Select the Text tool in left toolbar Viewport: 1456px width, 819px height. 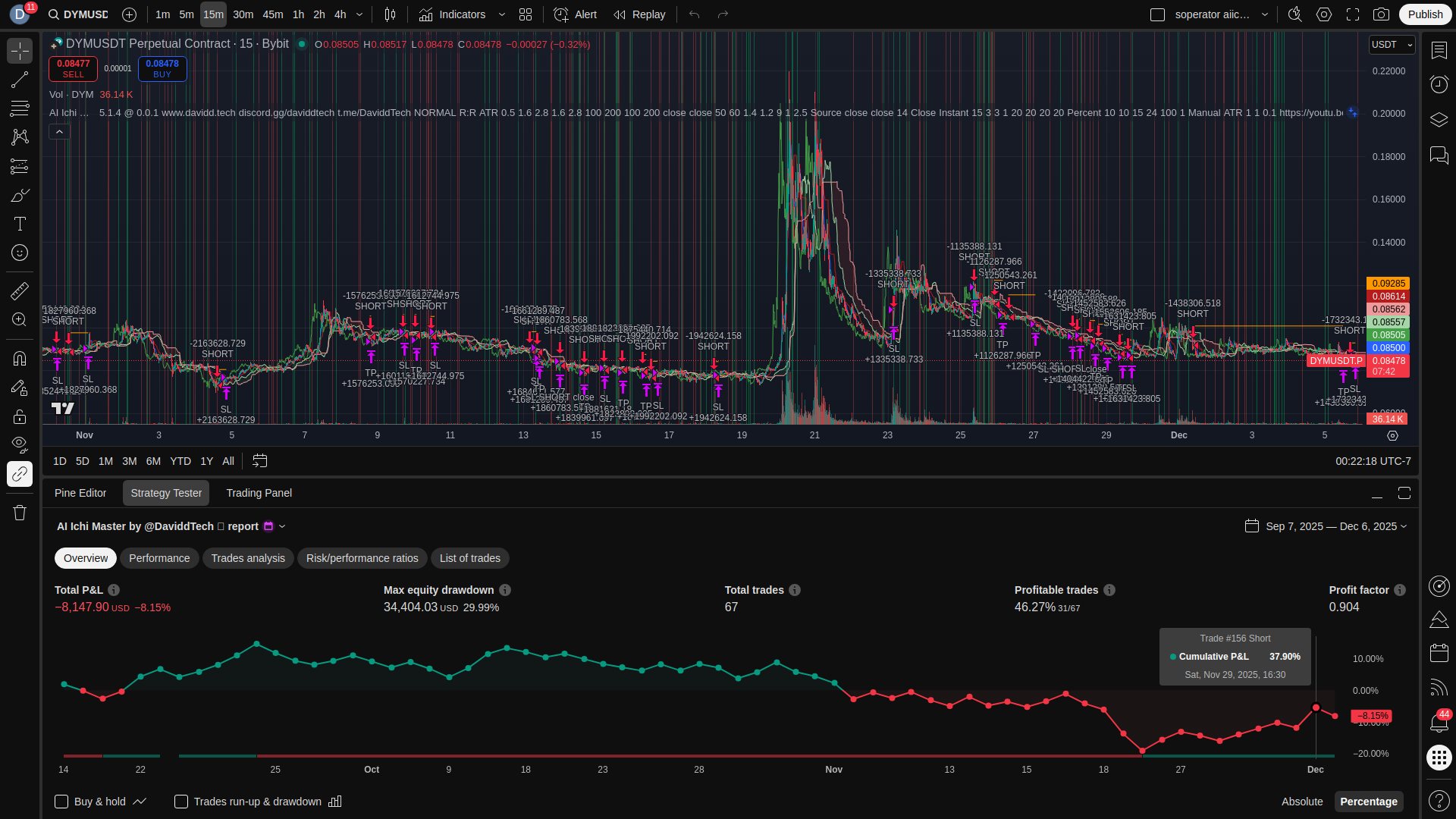click(x=20, y=224)
